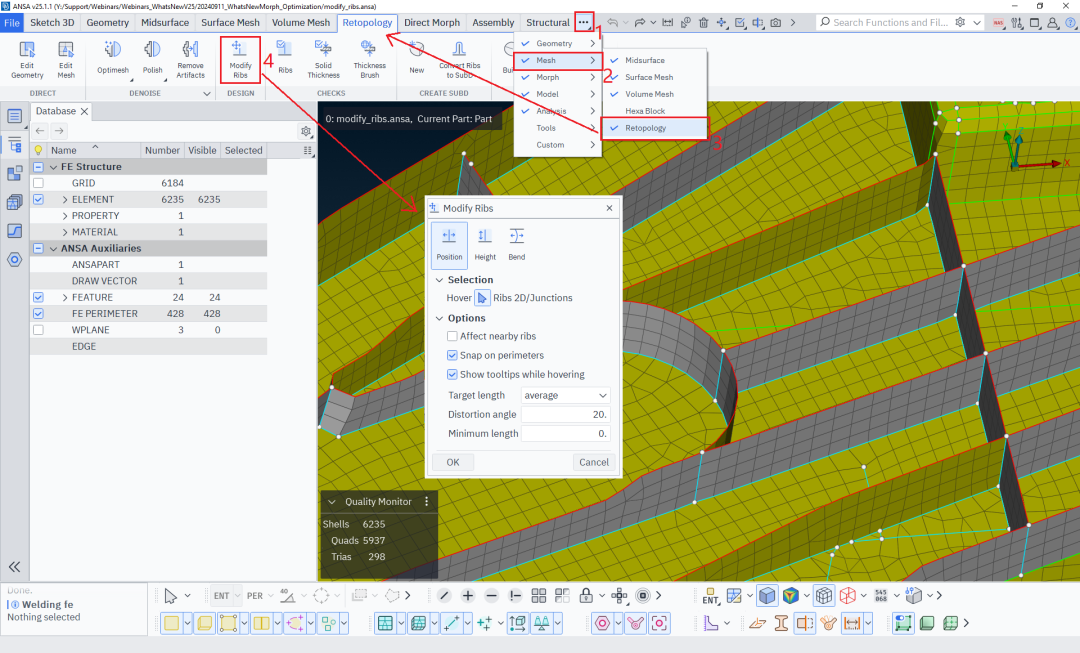Image resolution: width=1080 pixels, height=653 pixels.
Task: Open Quality Monitor options menu
Action: coord(426,501)
